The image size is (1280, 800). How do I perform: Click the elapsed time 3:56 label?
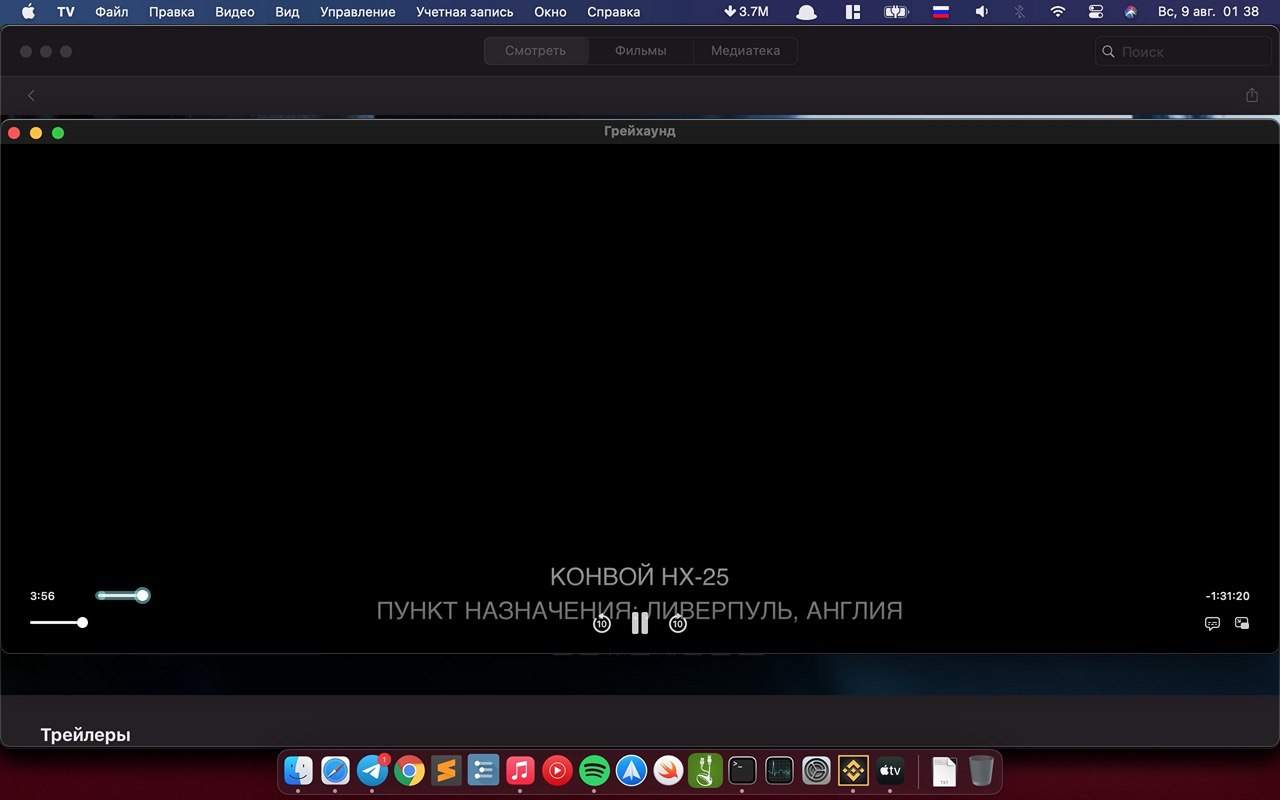click(x=42, y=596)
